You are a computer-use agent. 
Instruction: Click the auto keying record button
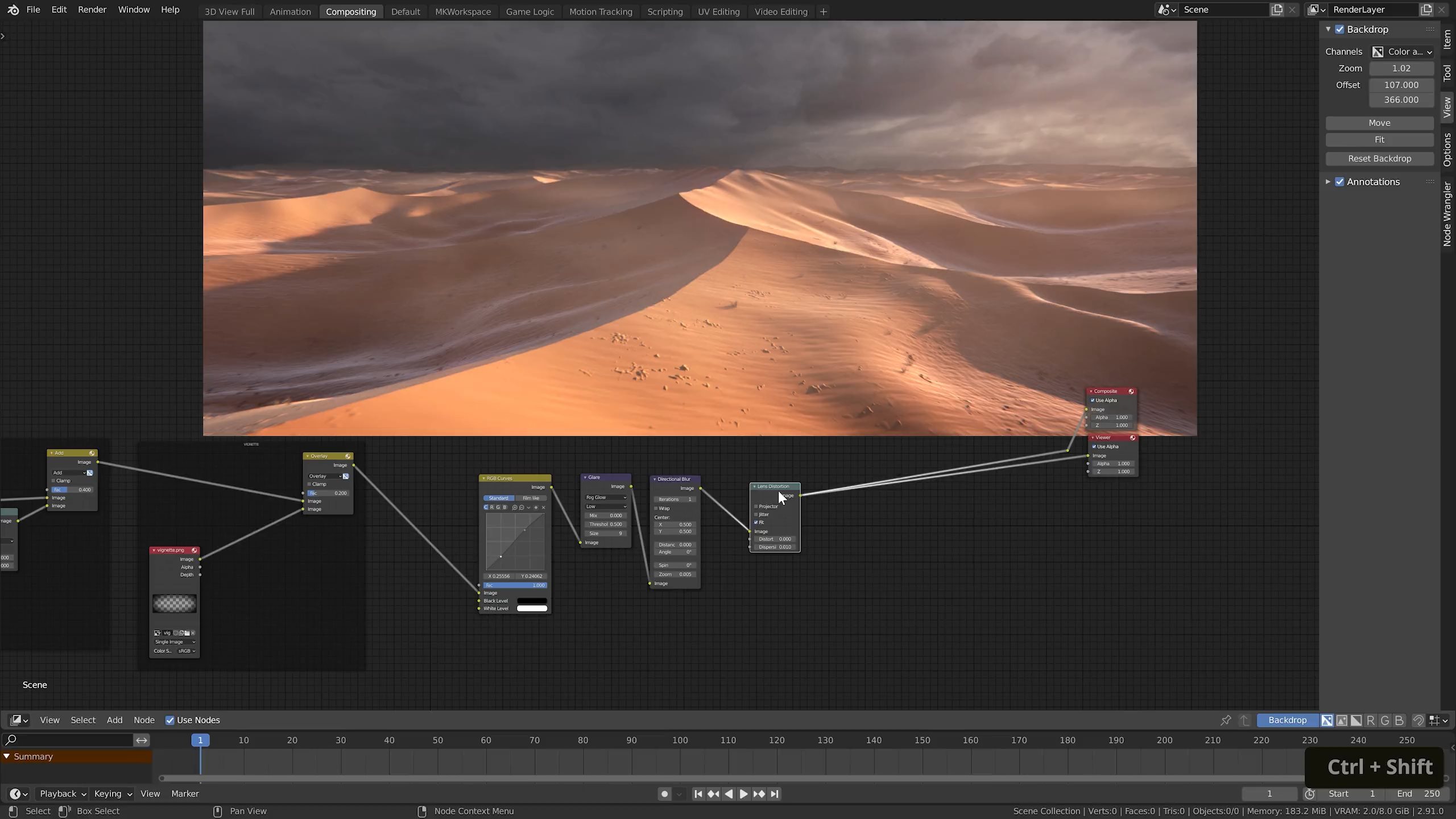(x=664, y=793)
